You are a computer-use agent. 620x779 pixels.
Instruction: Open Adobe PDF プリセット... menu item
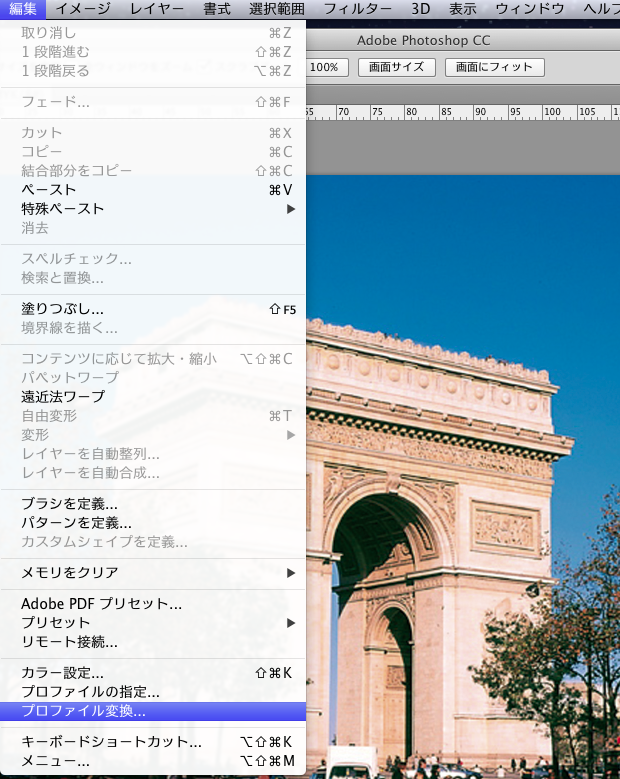tap(153, 604)
